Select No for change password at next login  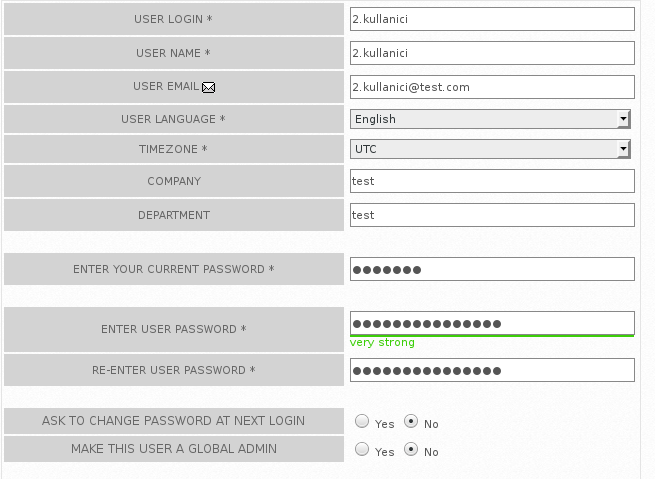[x=411, y=421]
